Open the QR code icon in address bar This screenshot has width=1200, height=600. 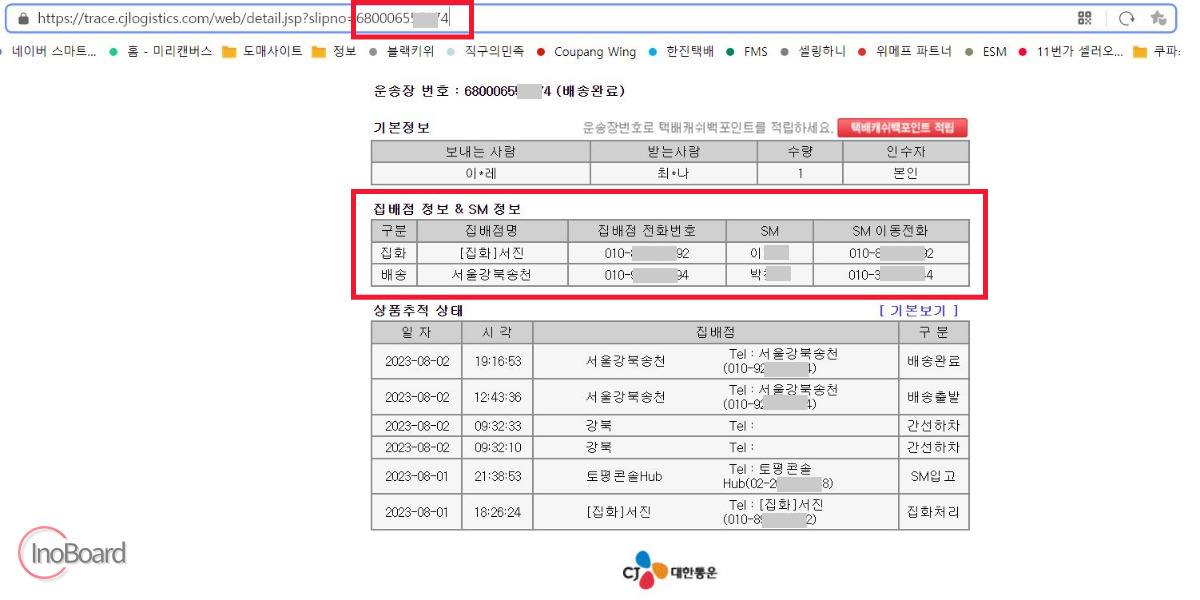(1085, 18)
